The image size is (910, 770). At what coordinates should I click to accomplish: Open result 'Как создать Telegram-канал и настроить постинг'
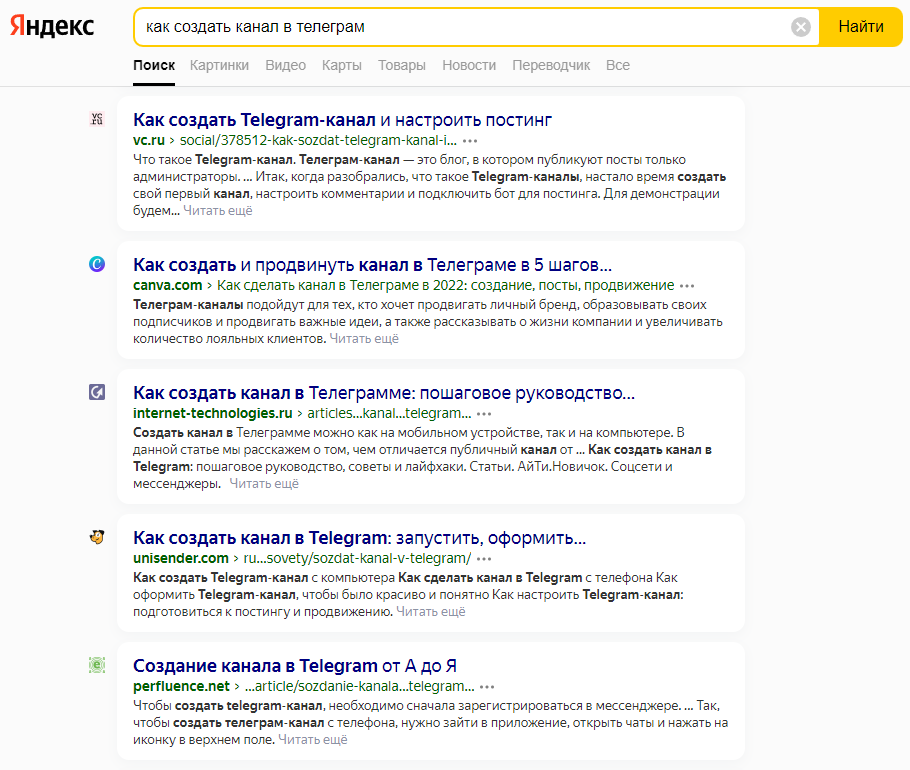coord(342,120)
